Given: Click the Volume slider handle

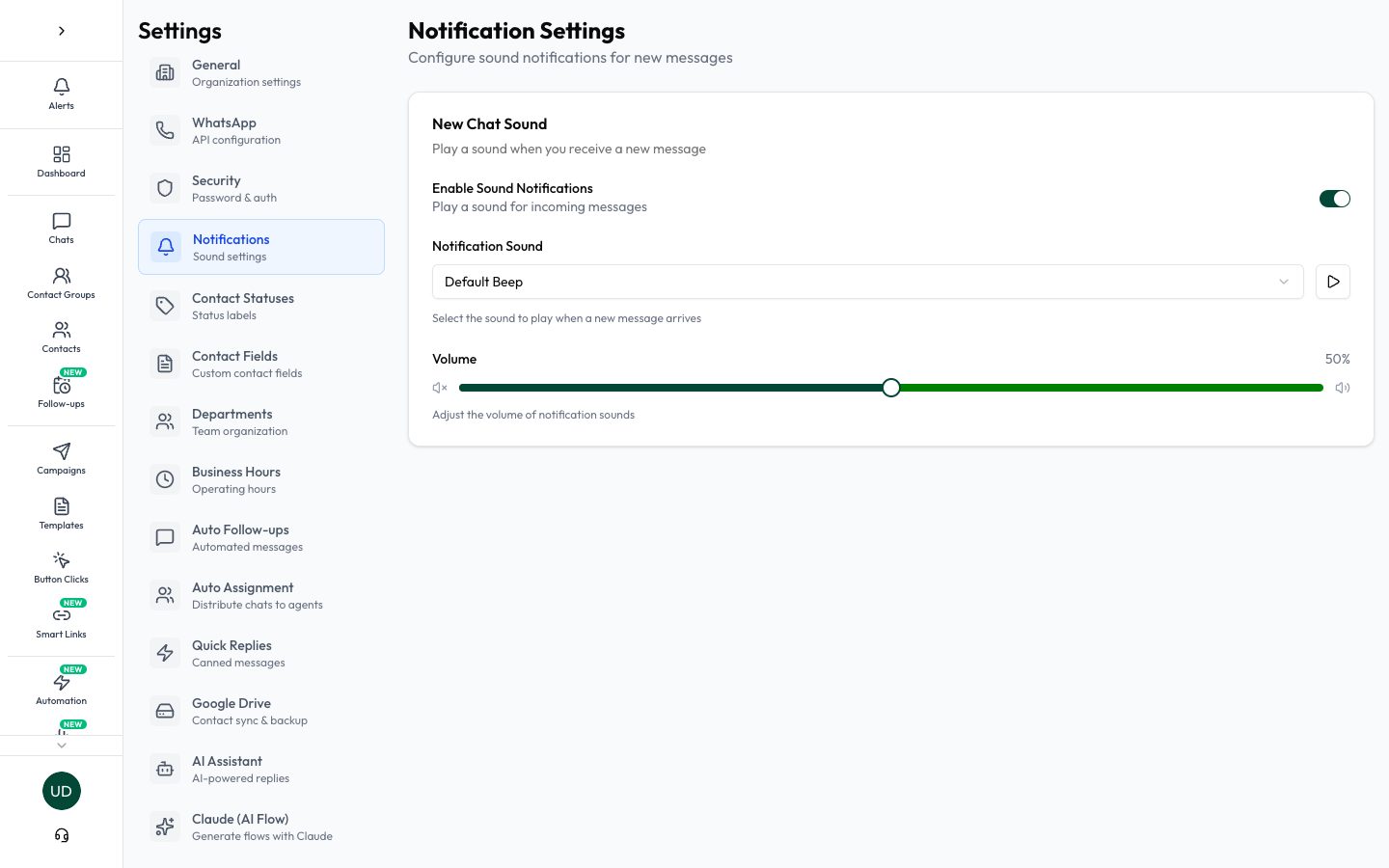Looking at the screenshot, I should 891,388.
